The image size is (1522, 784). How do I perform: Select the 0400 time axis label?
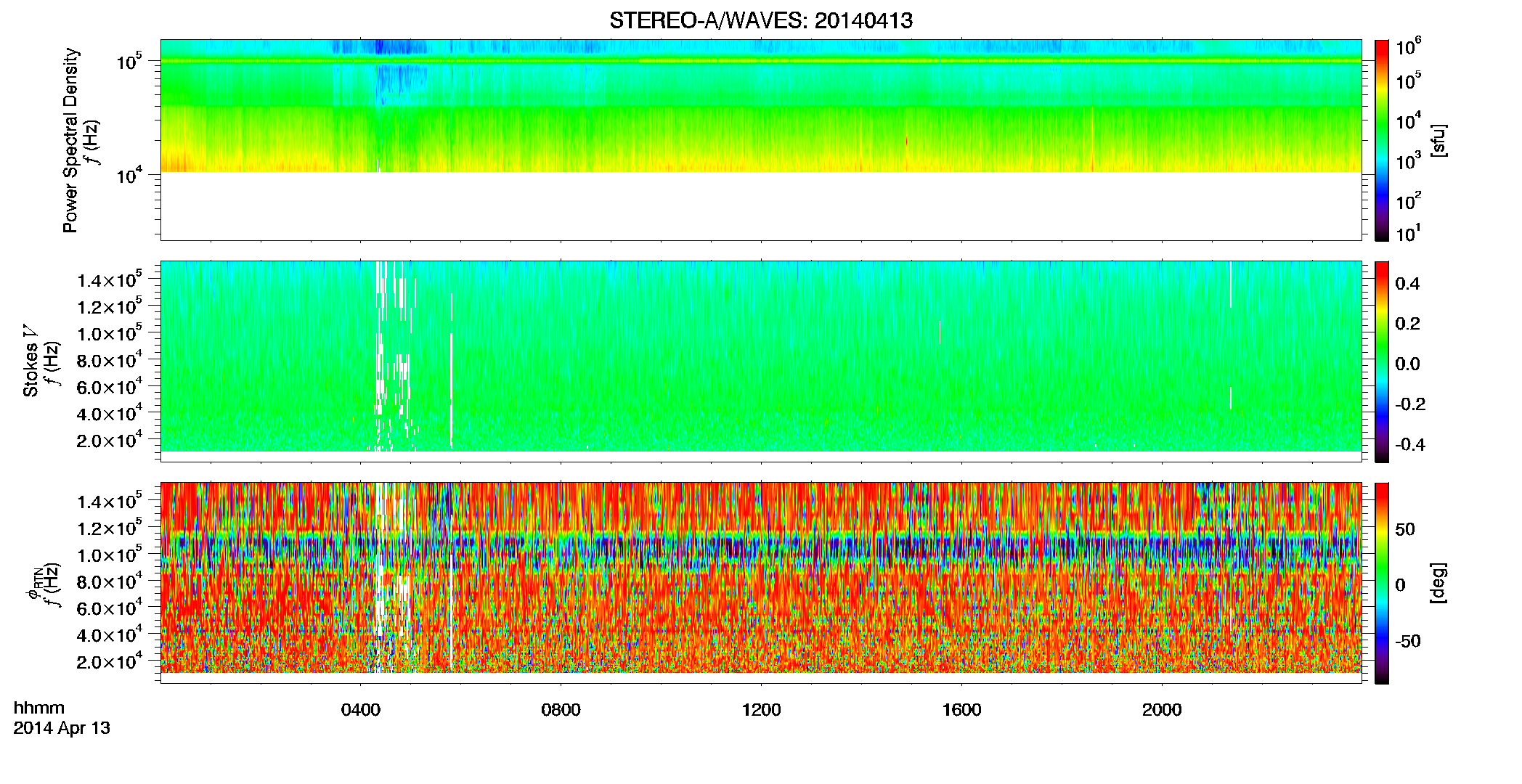coord(361,710)
